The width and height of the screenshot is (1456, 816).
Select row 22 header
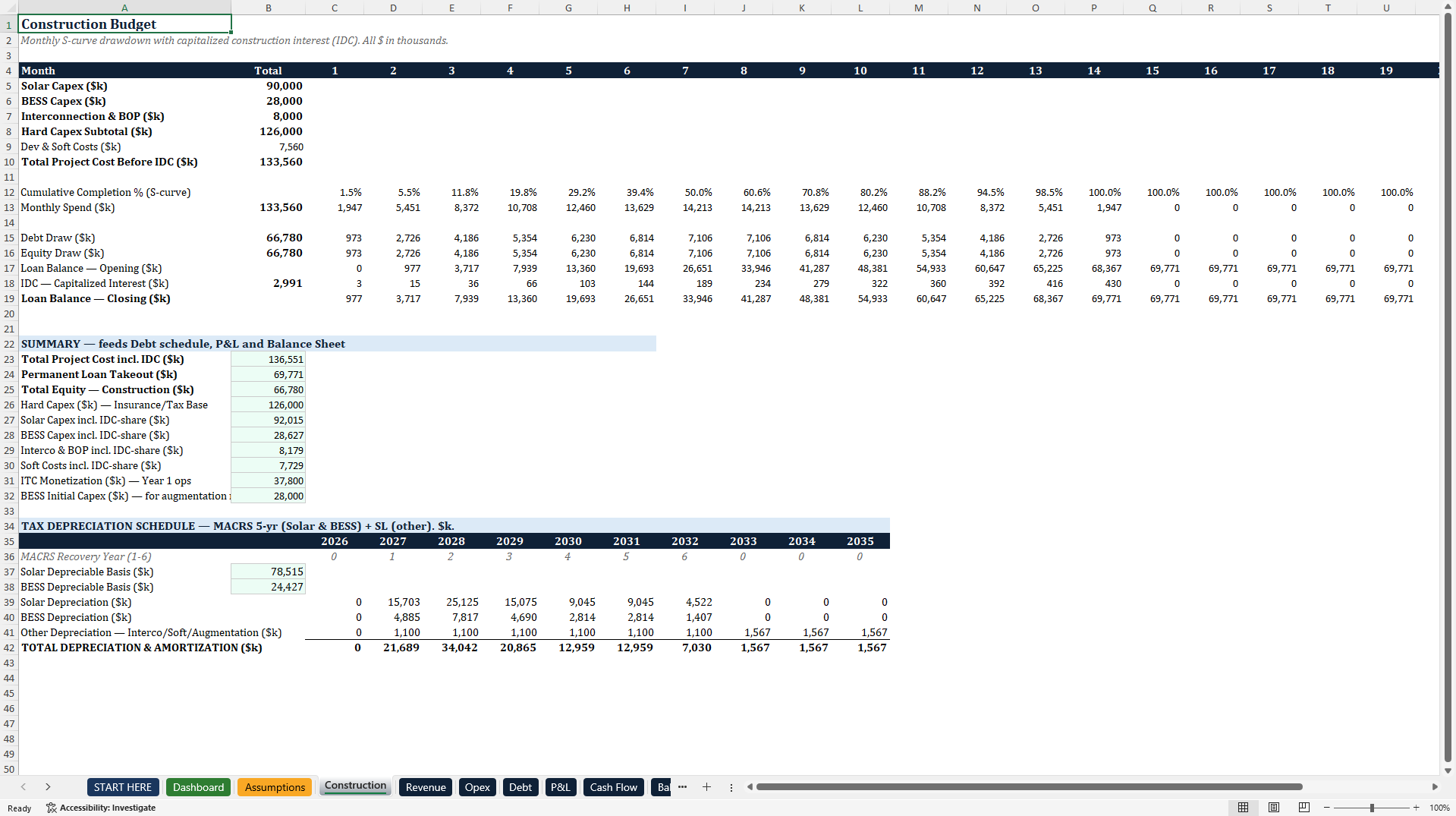pos(9,344)
